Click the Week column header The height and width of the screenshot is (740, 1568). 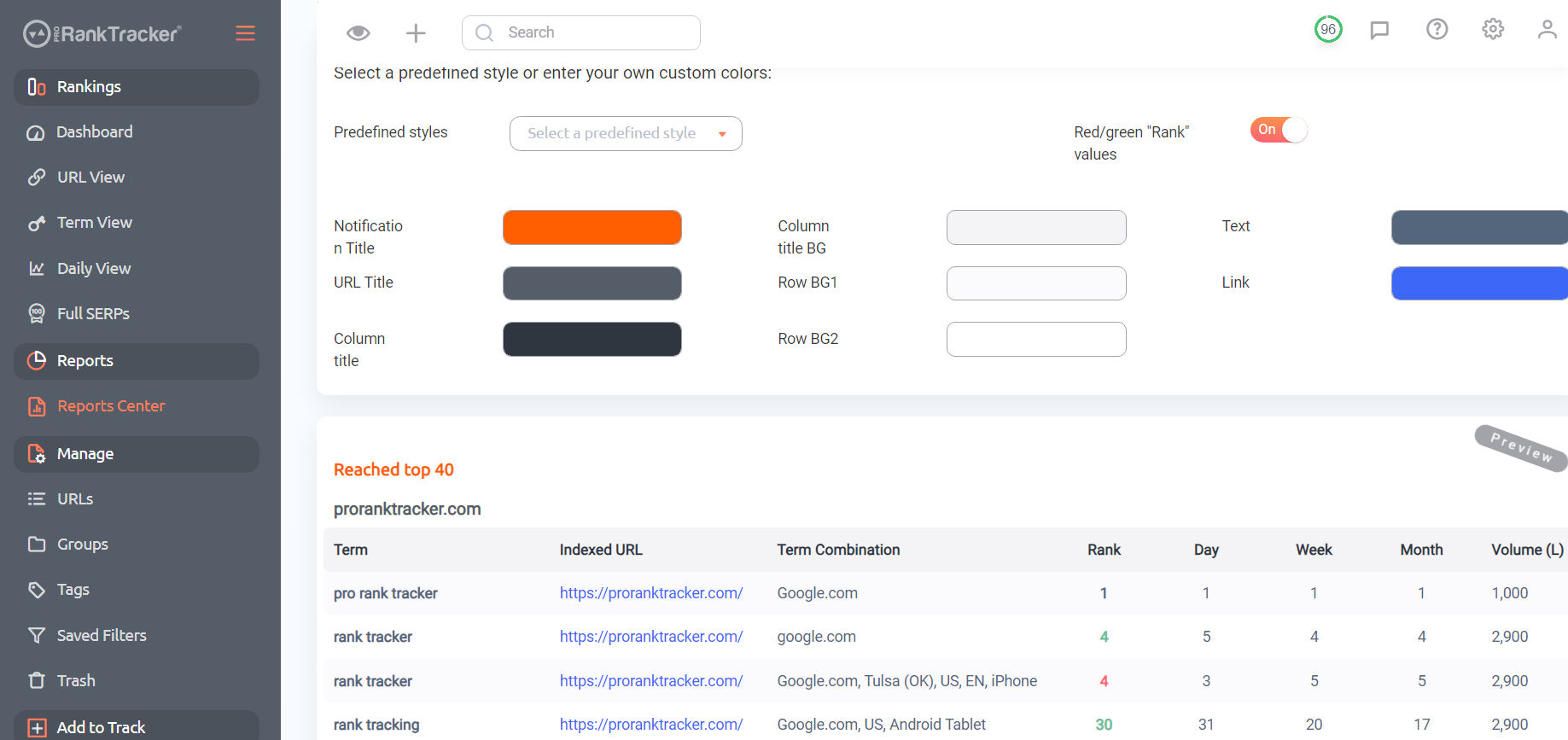tap(1314, 550)
